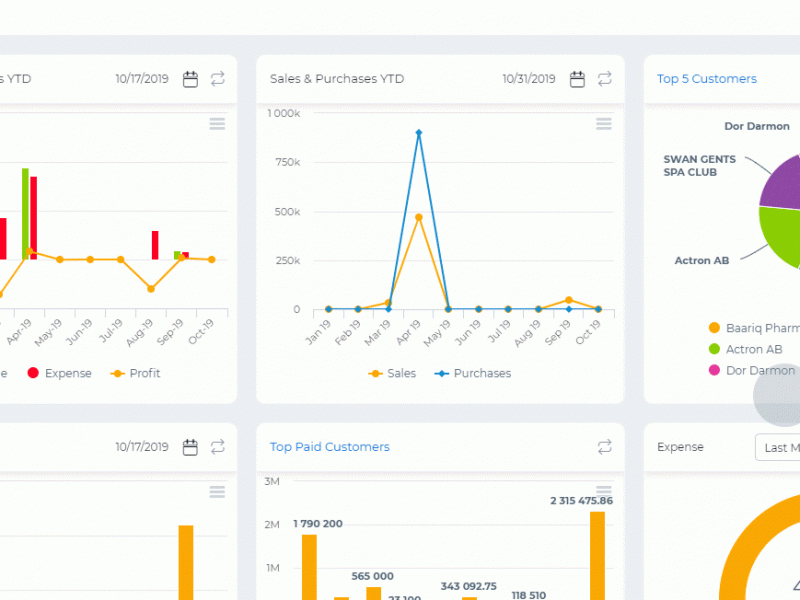This screenshot has height=600, width=800.
Task: Toggle Sales series in chart legend
Action: pos(392,373)
